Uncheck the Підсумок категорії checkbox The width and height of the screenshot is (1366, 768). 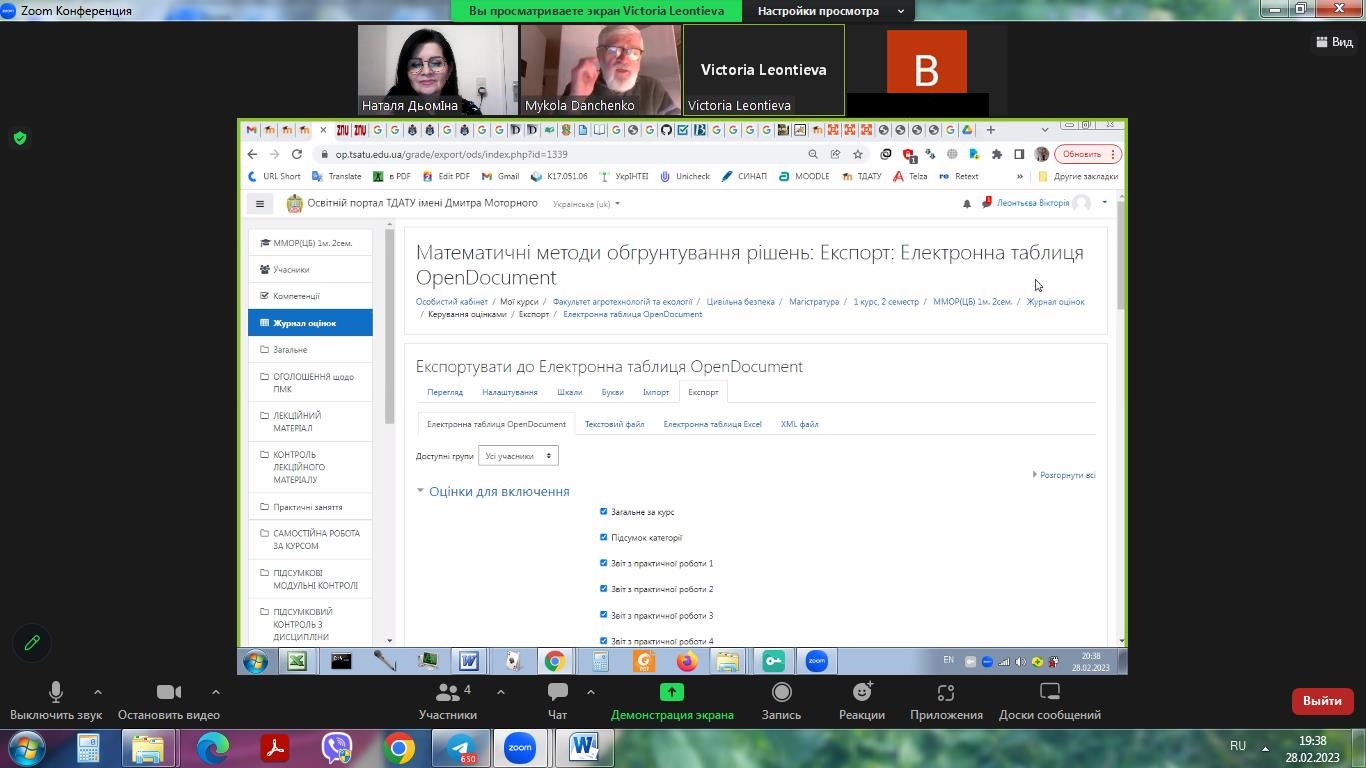(x=603, y=537)
